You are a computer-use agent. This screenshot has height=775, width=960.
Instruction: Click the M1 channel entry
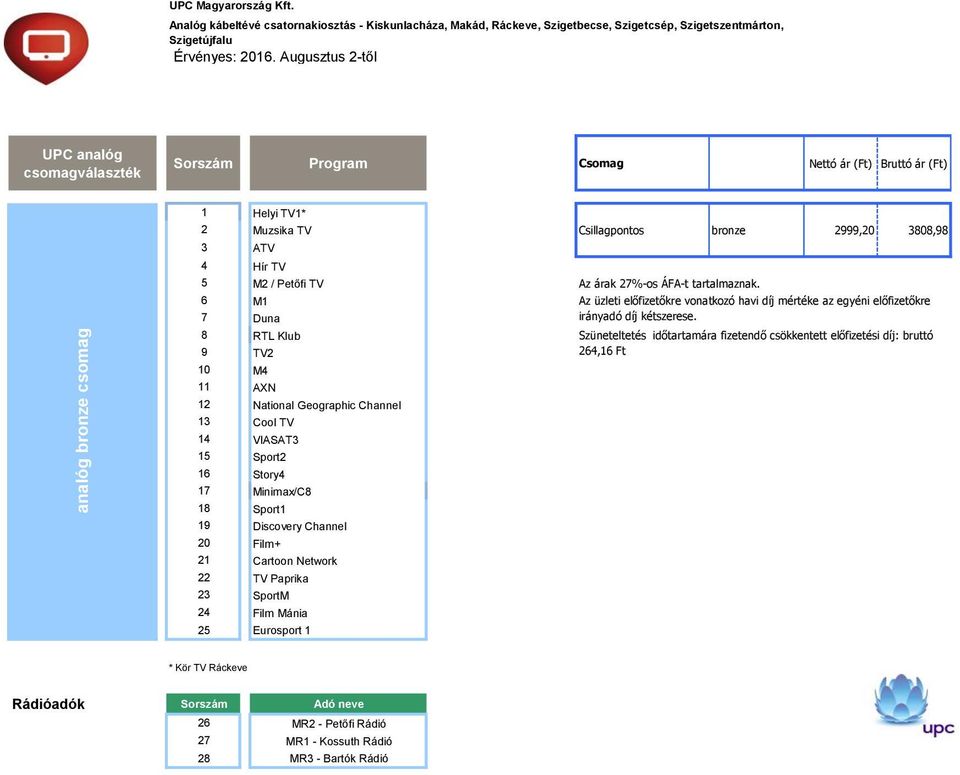[x=260, y=301]
